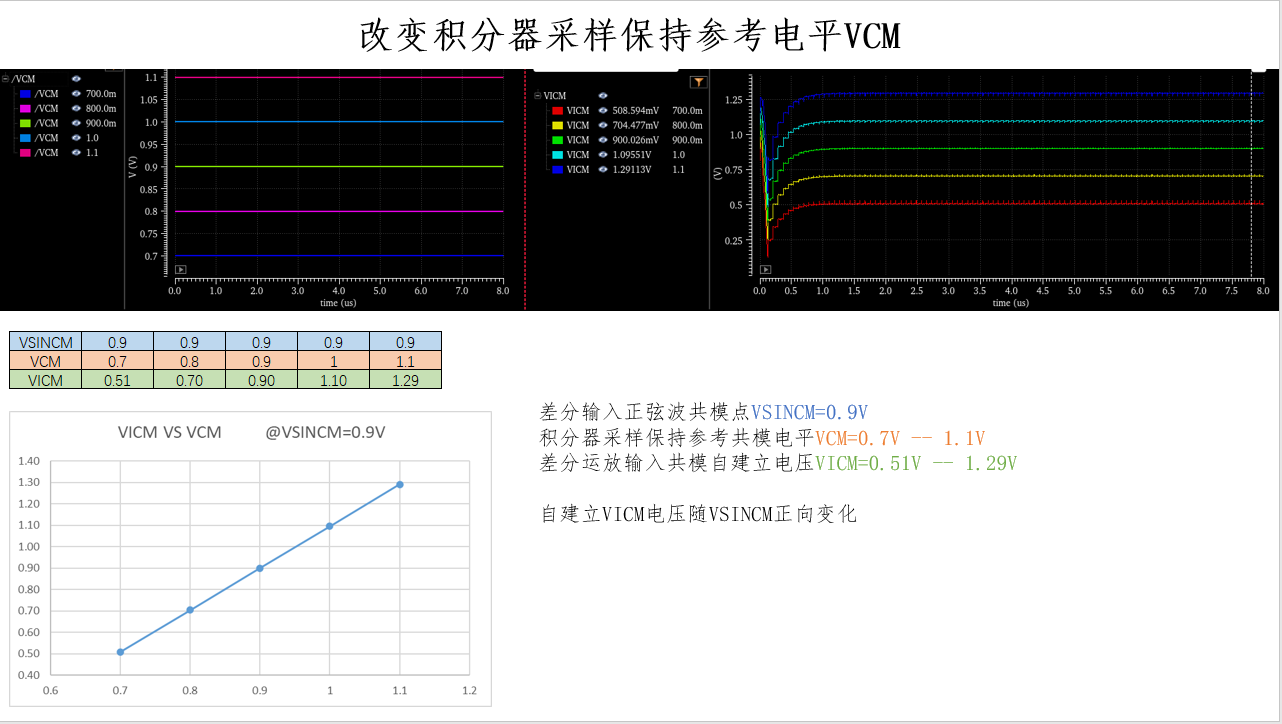1282x724 pixels.
Task: Click green swatch of VICM 900.026mV
Action: tap(556, 140)
